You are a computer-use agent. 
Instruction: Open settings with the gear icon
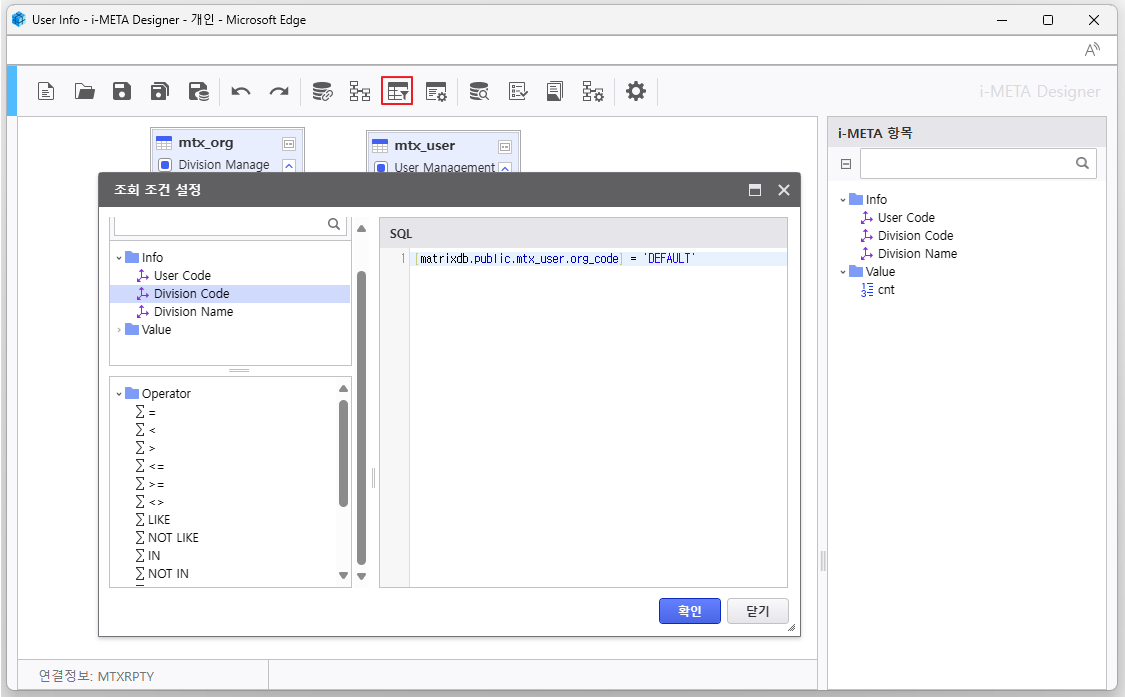point(636,91)
